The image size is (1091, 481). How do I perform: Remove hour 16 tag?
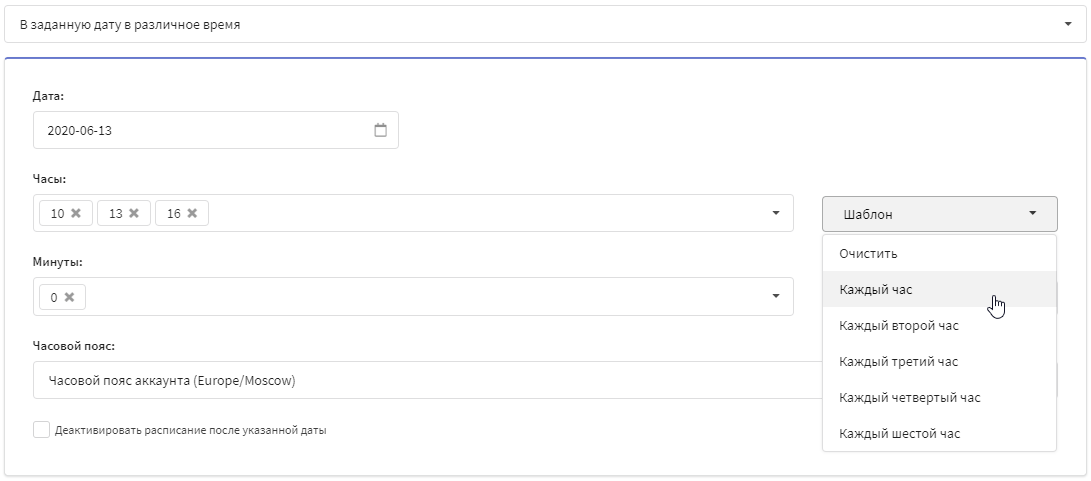(192, 213)
